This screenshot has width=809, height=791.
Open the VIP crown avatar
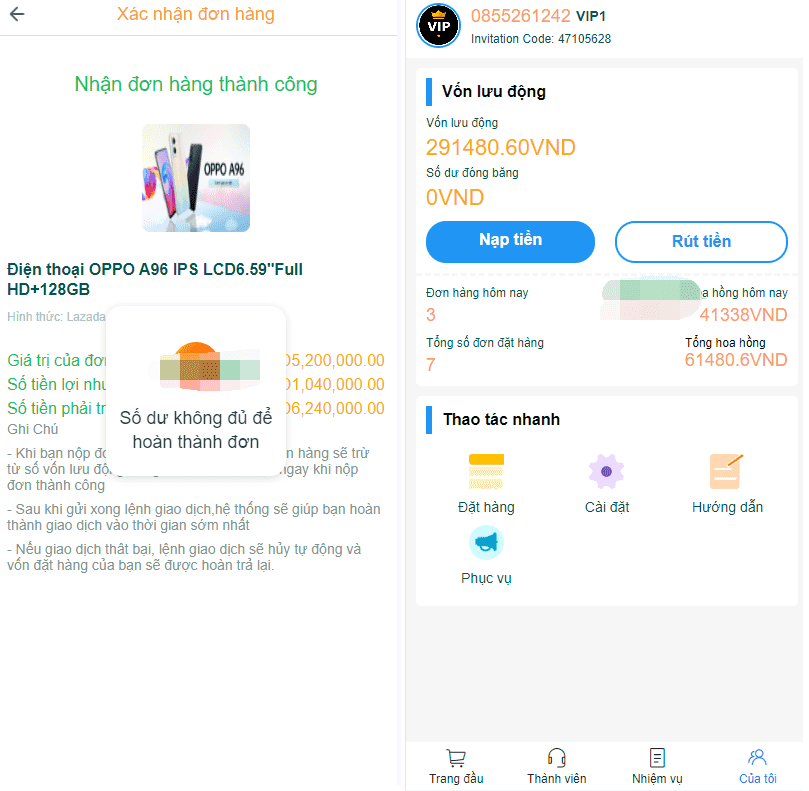coord(439,26)
